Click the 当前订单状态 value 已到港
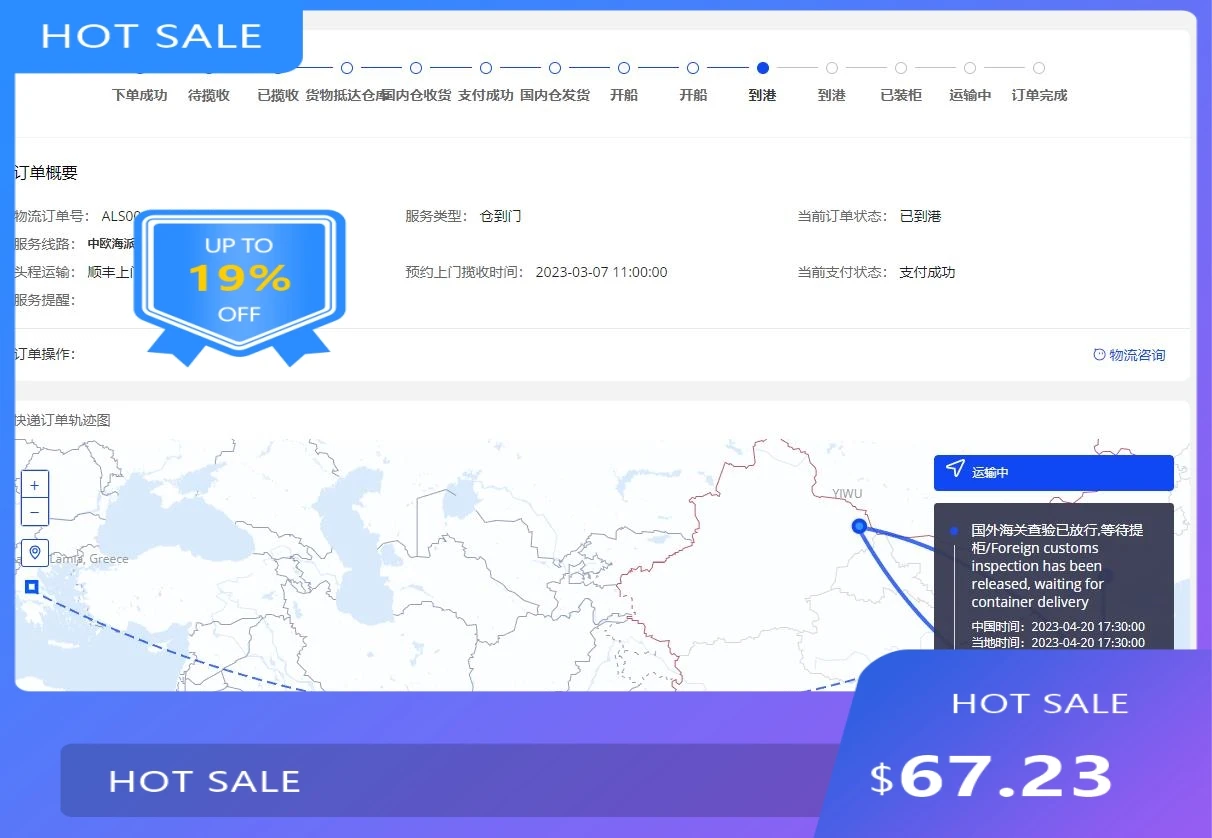1212x838 pixels. (x=921, y=216)
